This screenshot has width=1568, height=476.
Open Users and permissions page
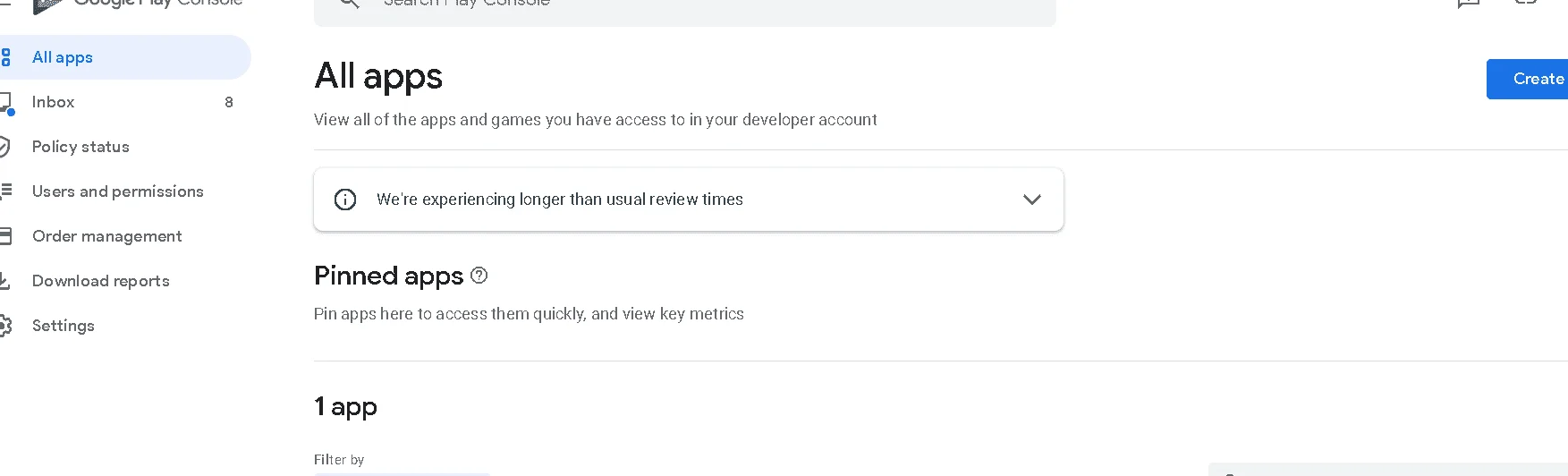(118, 191)
